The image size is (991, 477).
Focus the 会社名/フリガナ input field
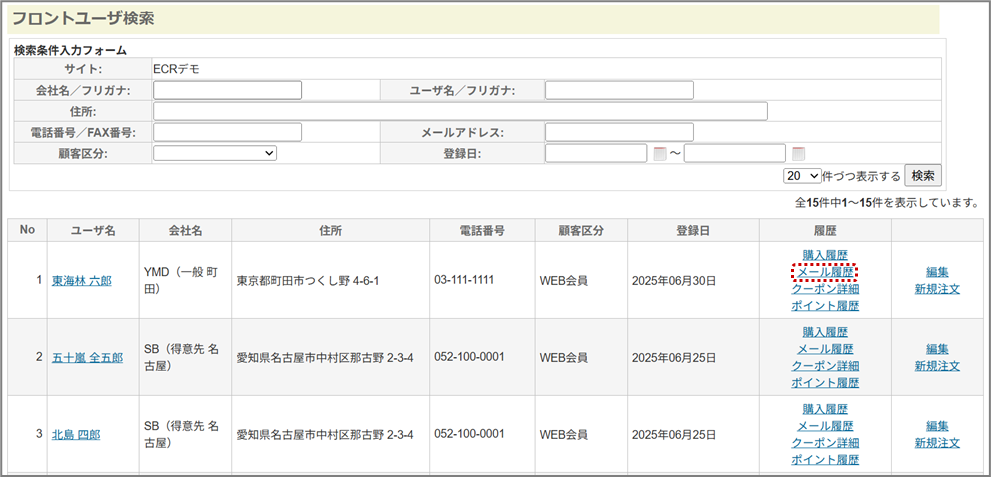tap(228, 90)
